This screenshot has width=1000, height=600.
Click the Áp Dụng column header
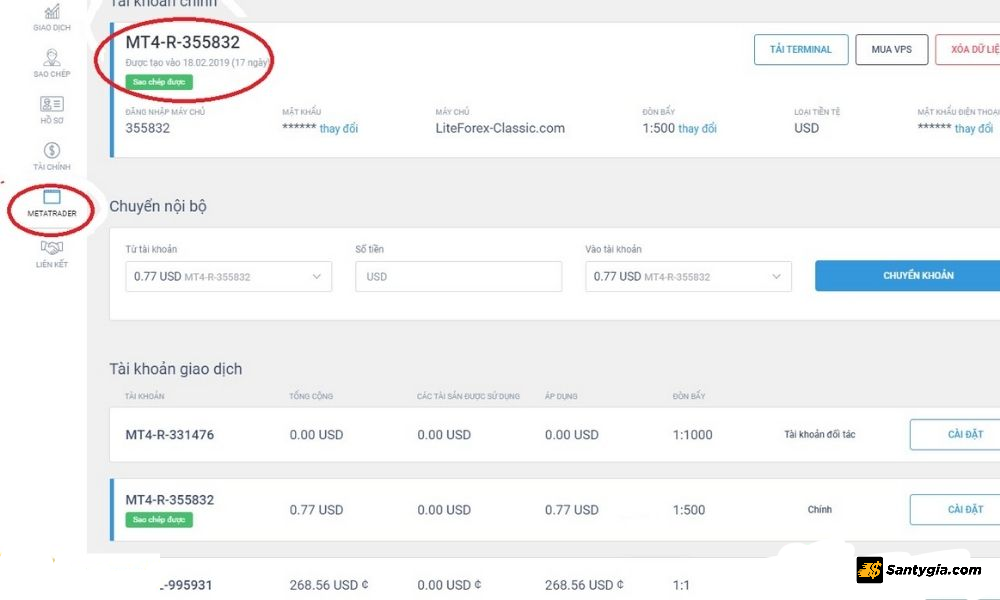coord(561,396)
